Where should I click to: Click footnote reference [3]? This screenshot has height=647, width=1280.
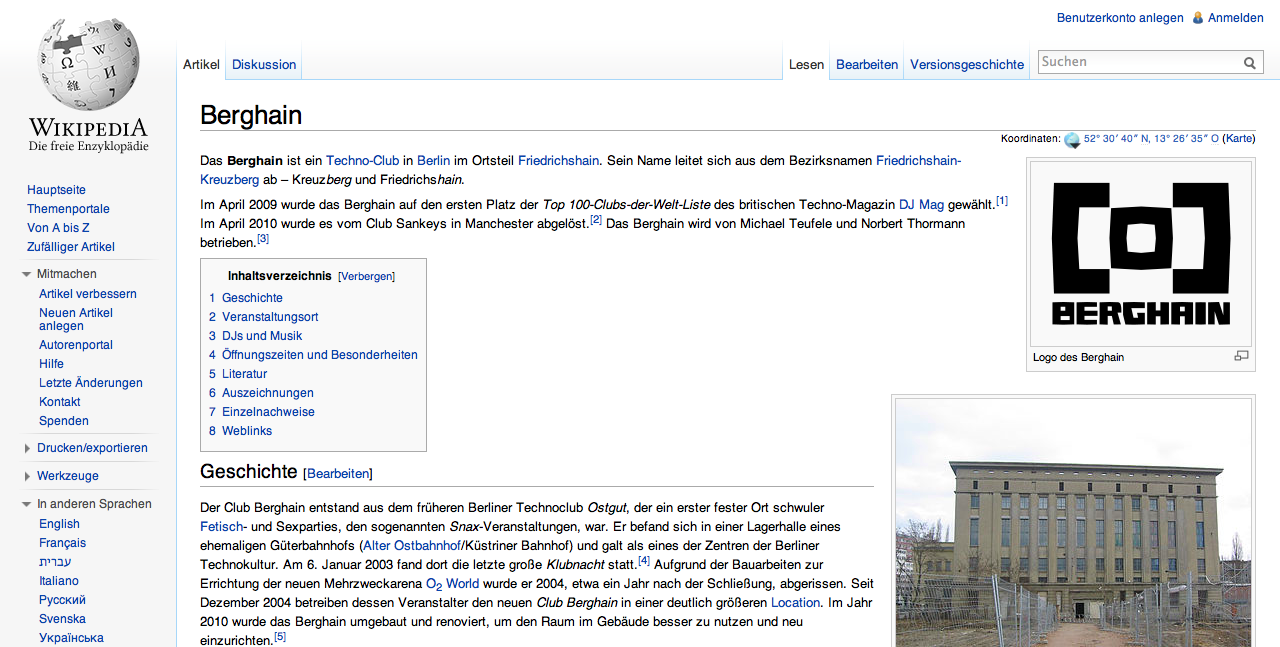click(263, 238)
